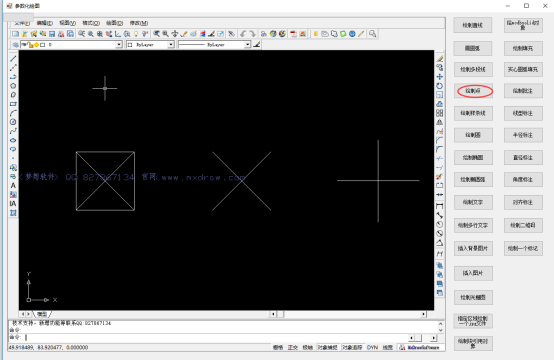Click the 实心圆填充 button

click(x=523, y=69)
